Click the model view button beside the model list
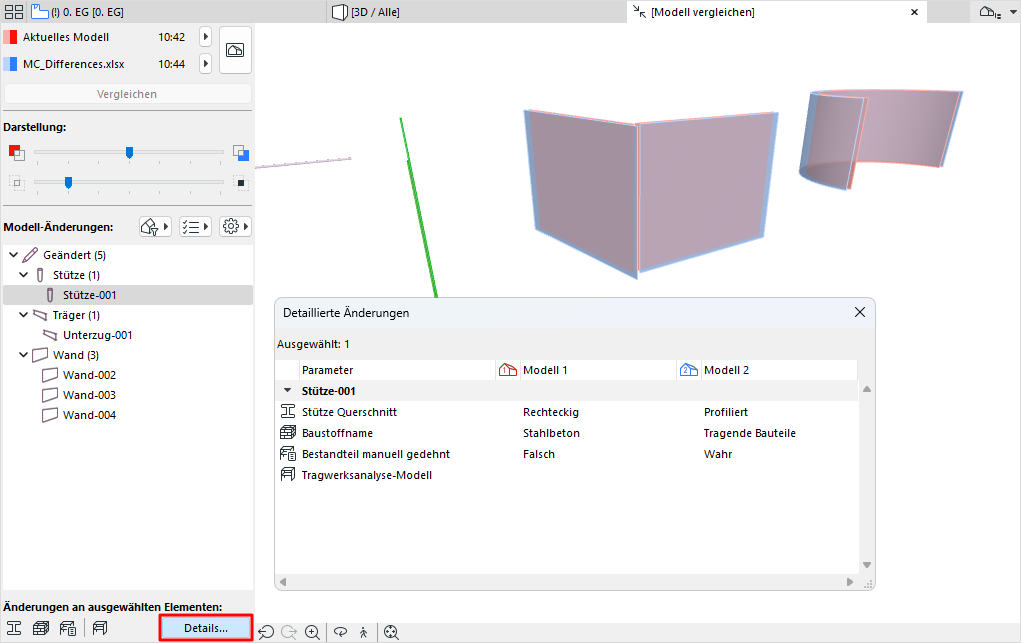 point(235,50)
